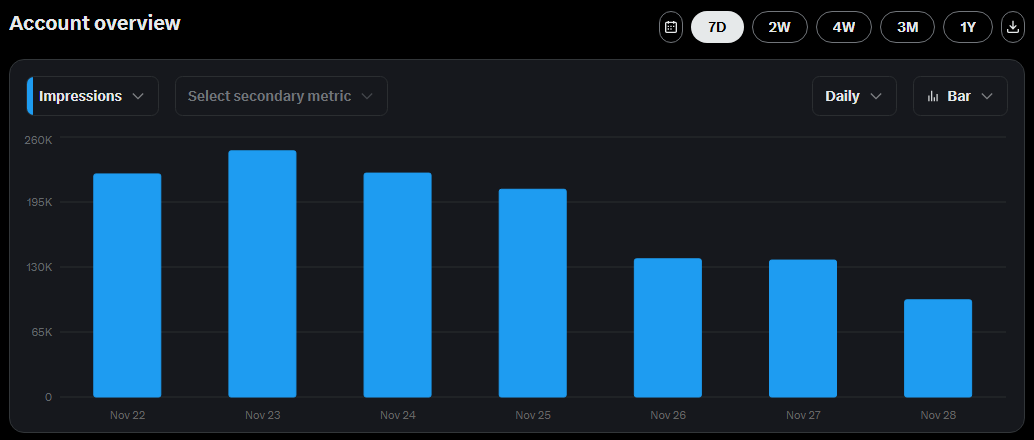Expand the Select secondary metric dropdown
This screenshot has height=440, width=1034.
point(281,96)
